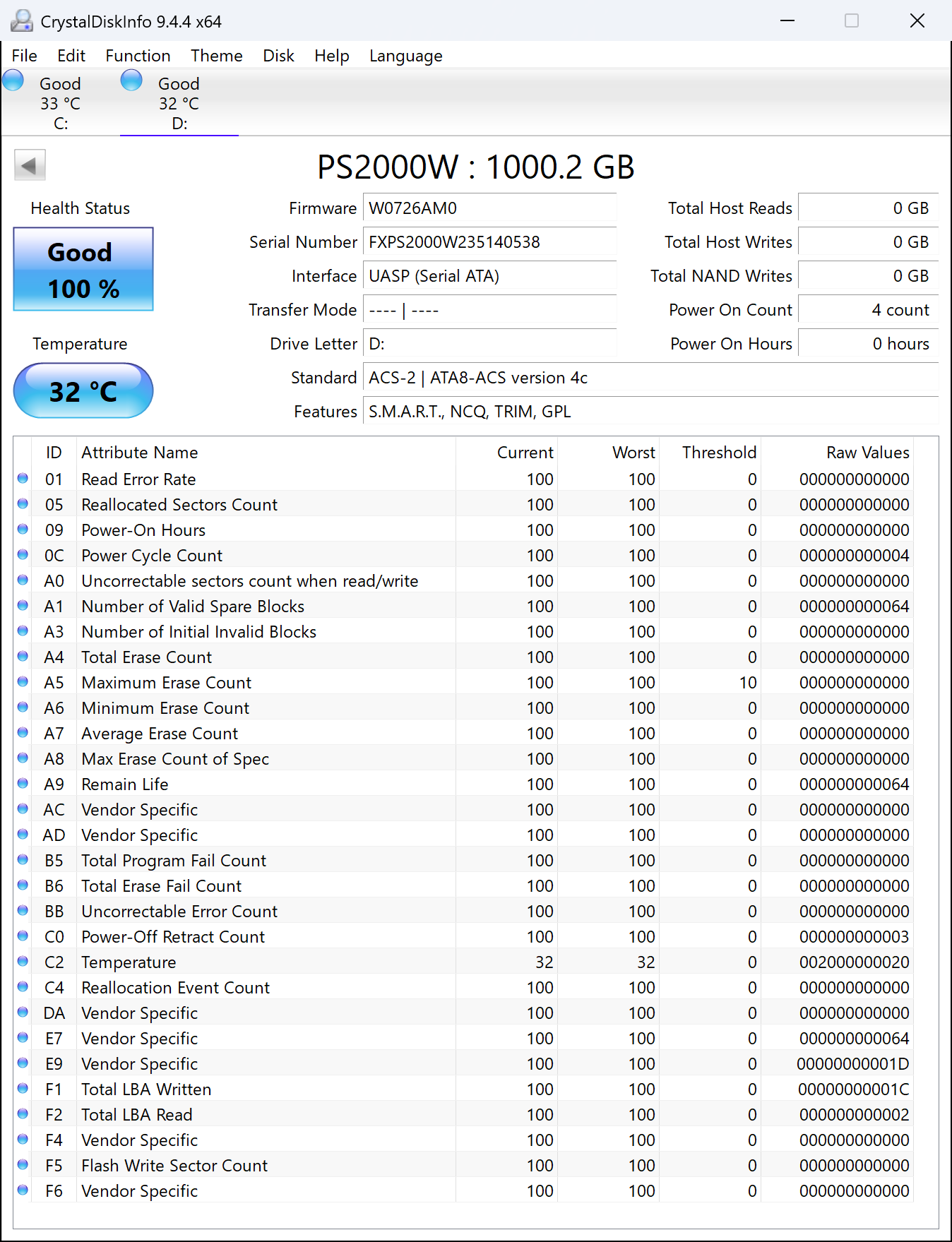Screen dimensions: 952x1242
Task: Click status dot for Total Erase Count
Action: pos(23,657)
